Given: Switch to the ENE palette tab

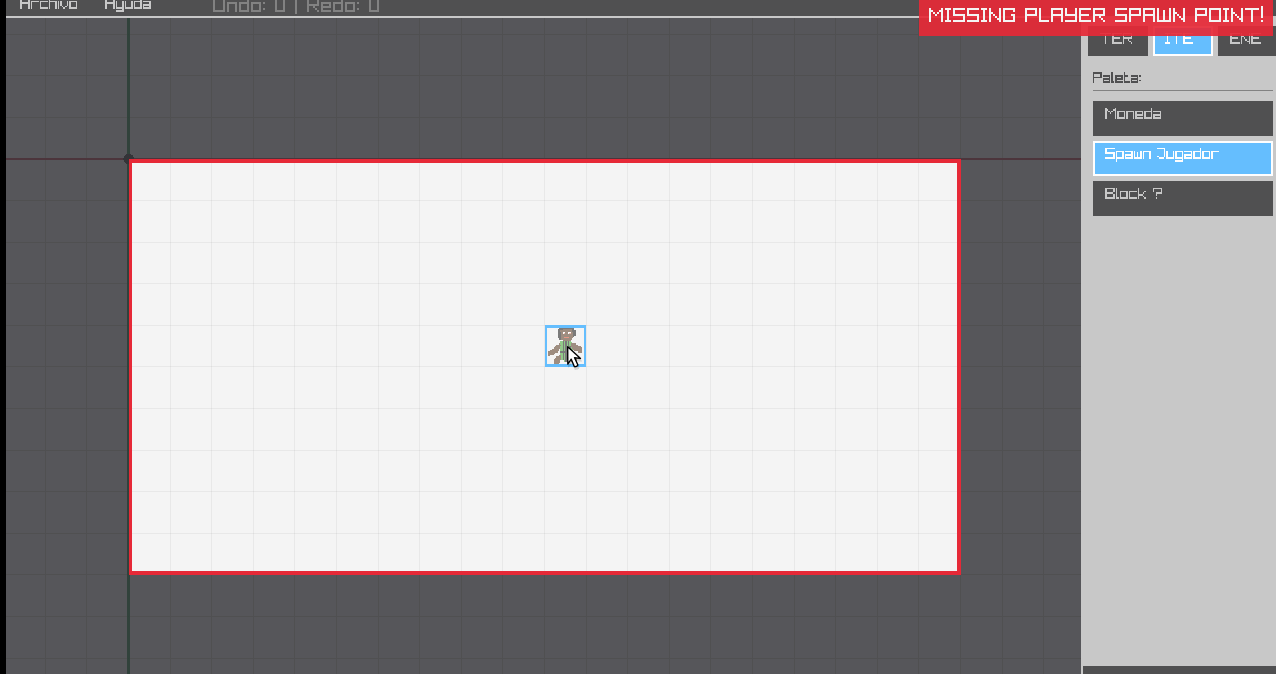Looking at the screenshot, I should (1245, 42).
